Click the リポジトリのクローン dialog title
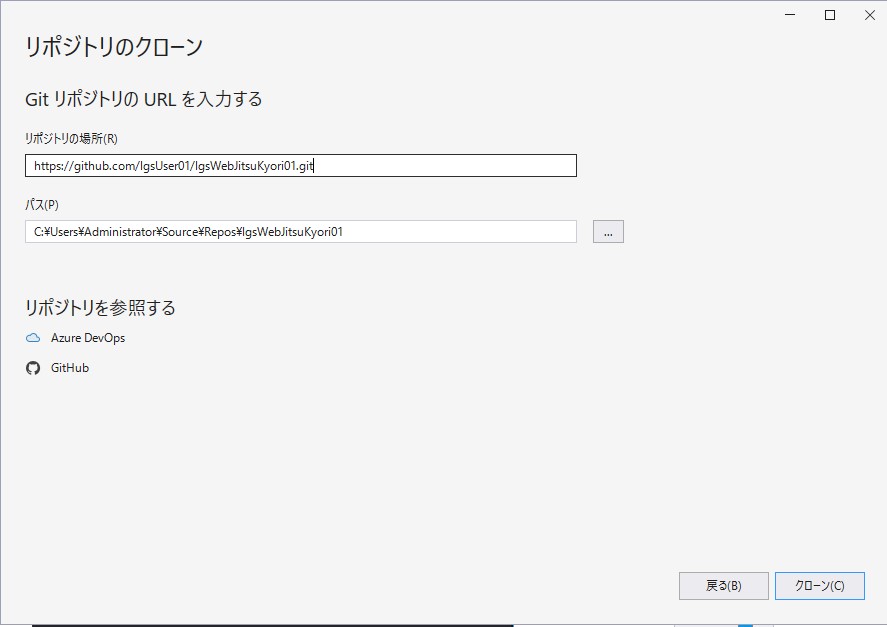Image resolution: width=887 pixels, height=627 pixels. (113, 46)
